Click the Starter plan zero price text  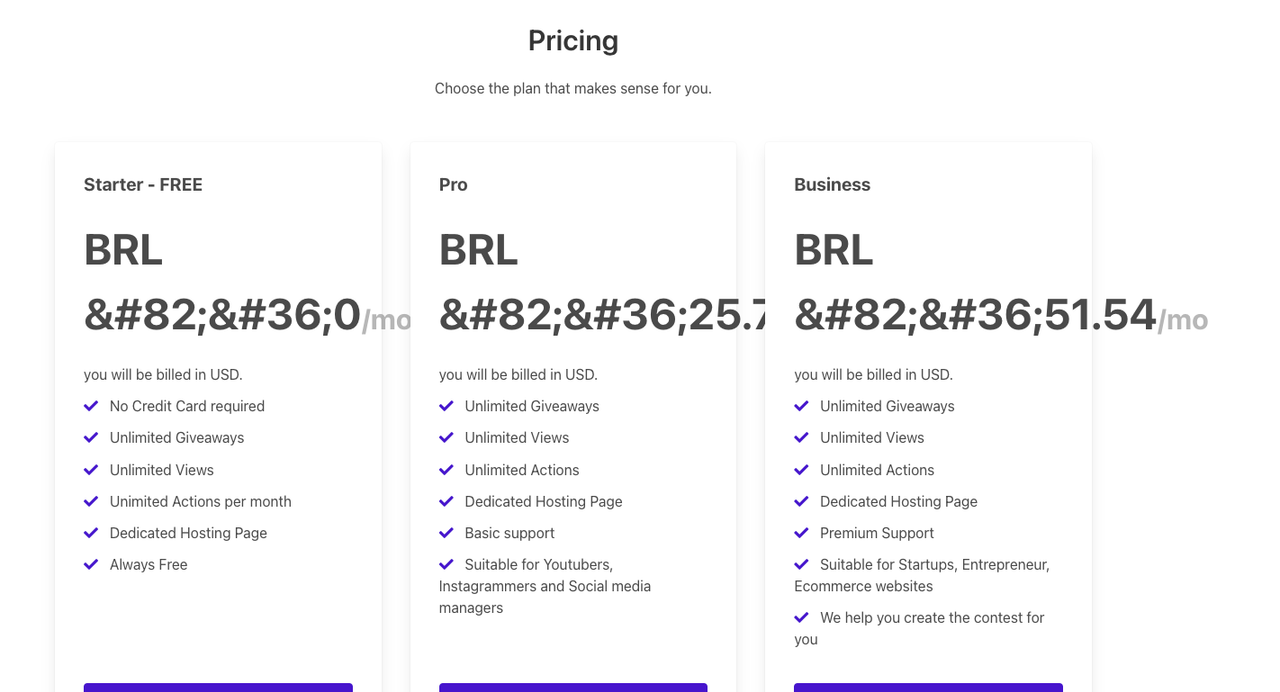point(222,315)
